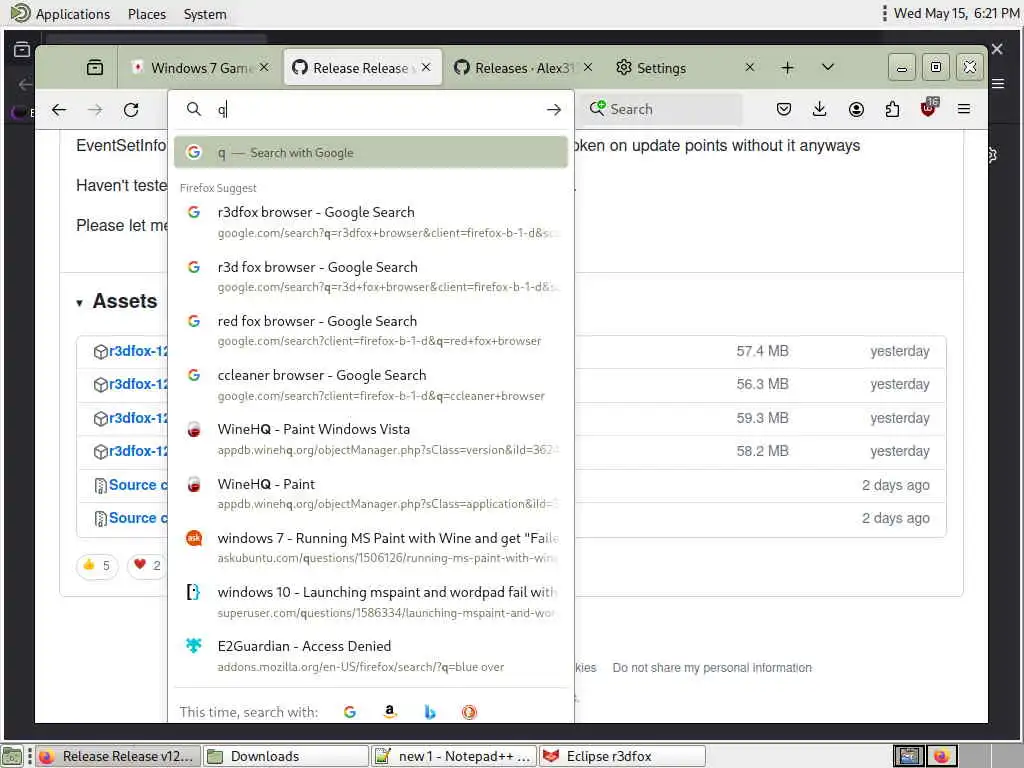Click the date and time clock
The height and width of the screenshot is (768, 1024).
click(956, 13)
